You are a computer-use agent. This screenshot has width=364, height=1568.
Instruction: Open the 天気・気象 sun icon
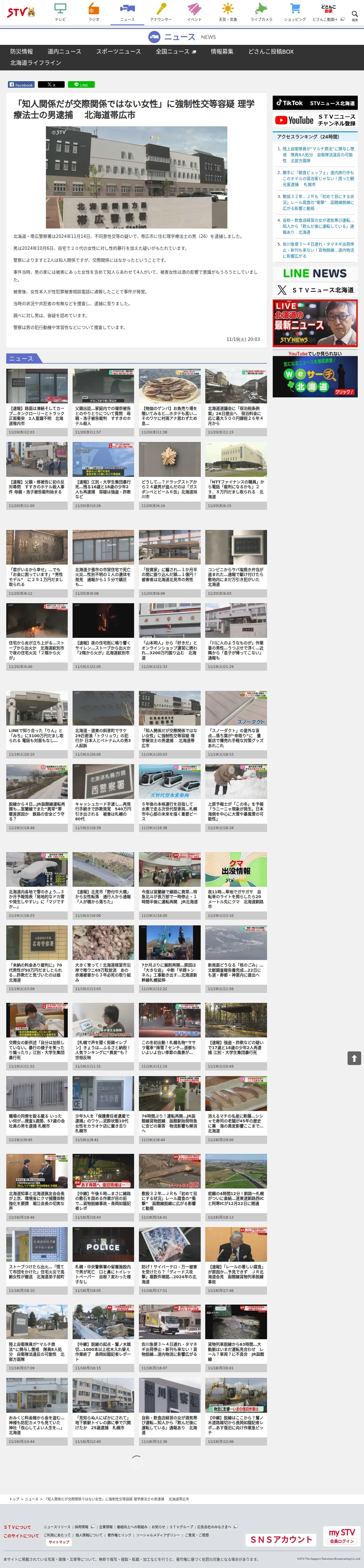click(x=228, y=12)
